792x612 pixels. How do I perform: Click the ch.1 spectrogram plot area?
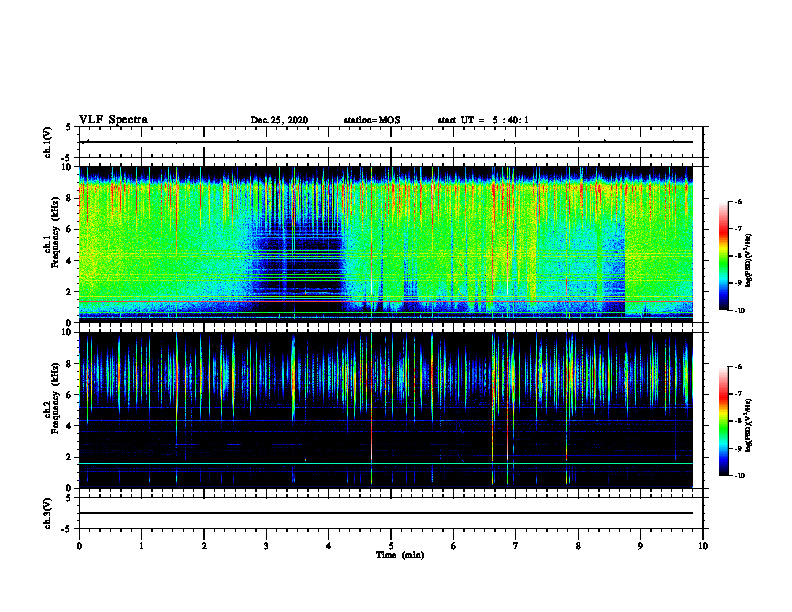point(386,244)
